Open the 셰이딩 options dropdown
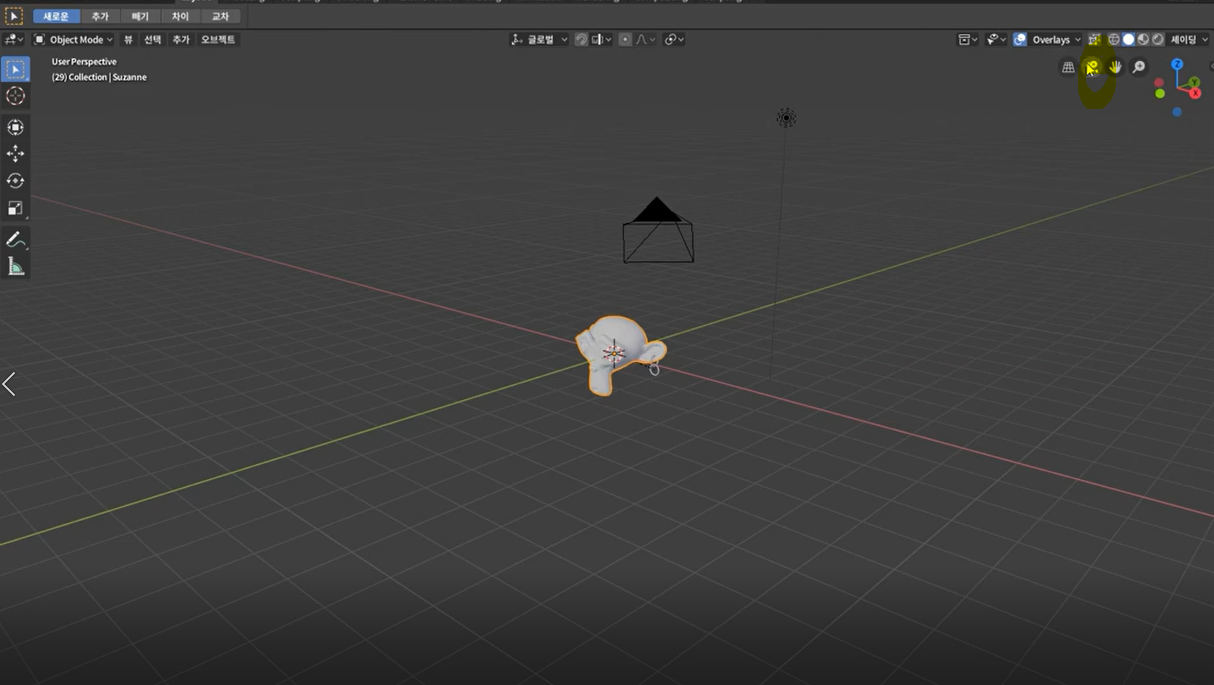This screenshot has width=1214, height=685. click(x=1189, y=40)
